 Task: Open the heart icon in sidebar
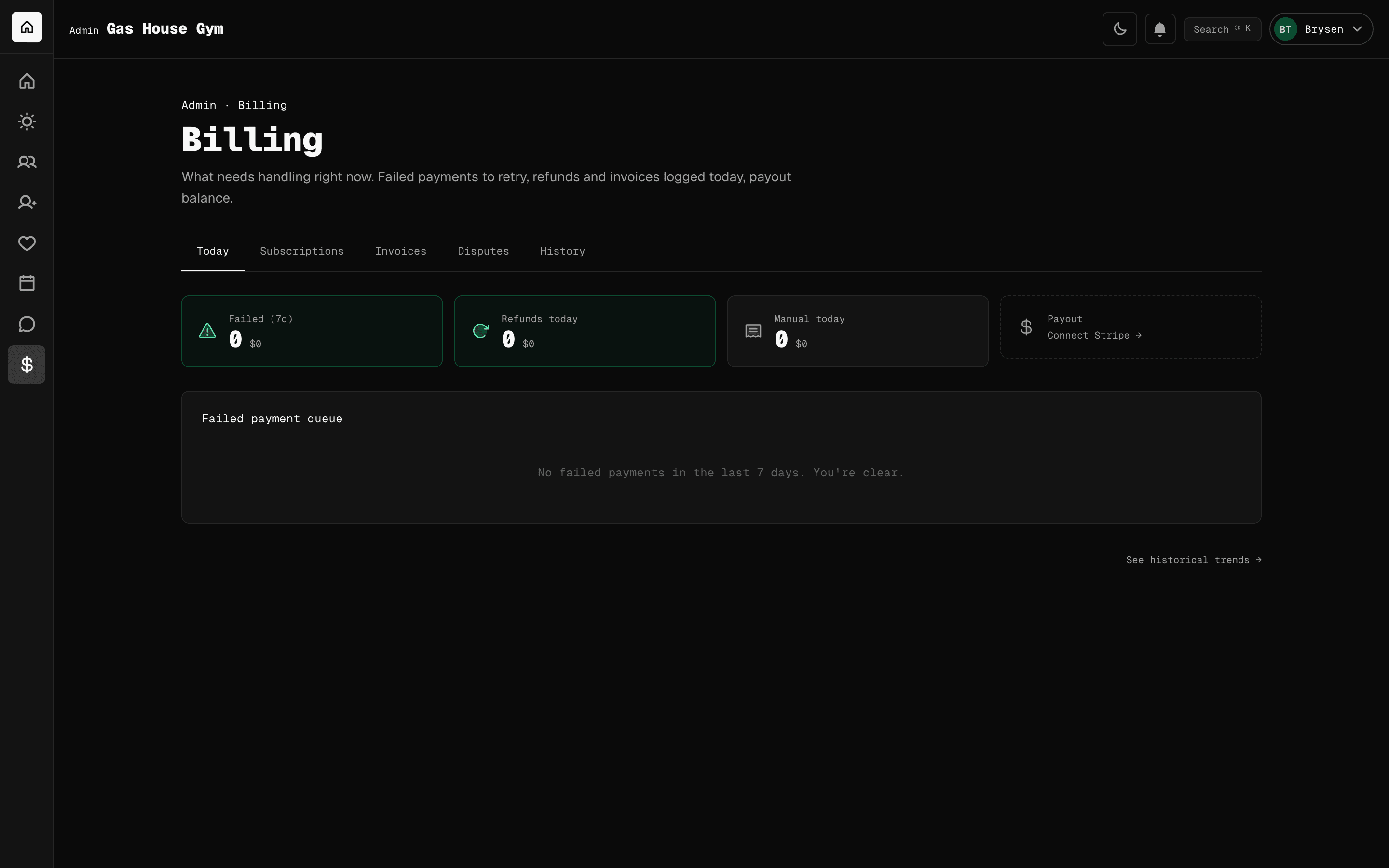[x=27, y=244]
